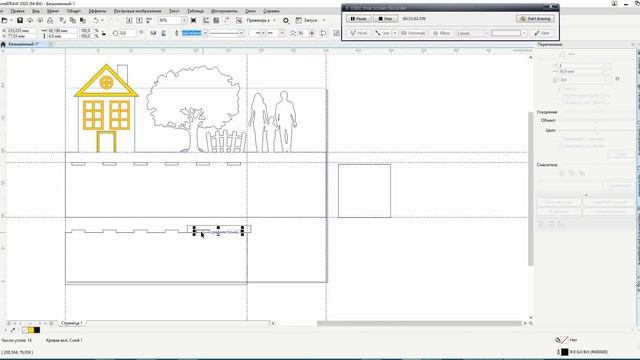The width and height of the screenshot is (640, 360).
Task: Click the Безымянный-1 document tab
Action: (24, 44)
